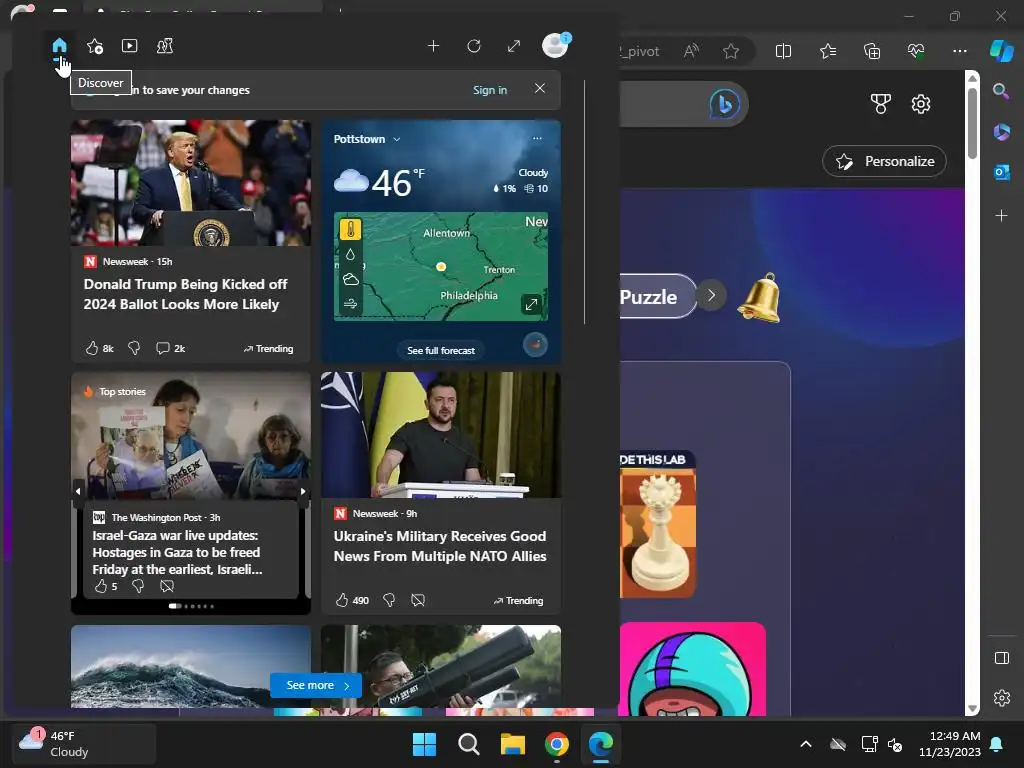Toggle Edge split screen

pyautogui.click(x=783, y=51)
